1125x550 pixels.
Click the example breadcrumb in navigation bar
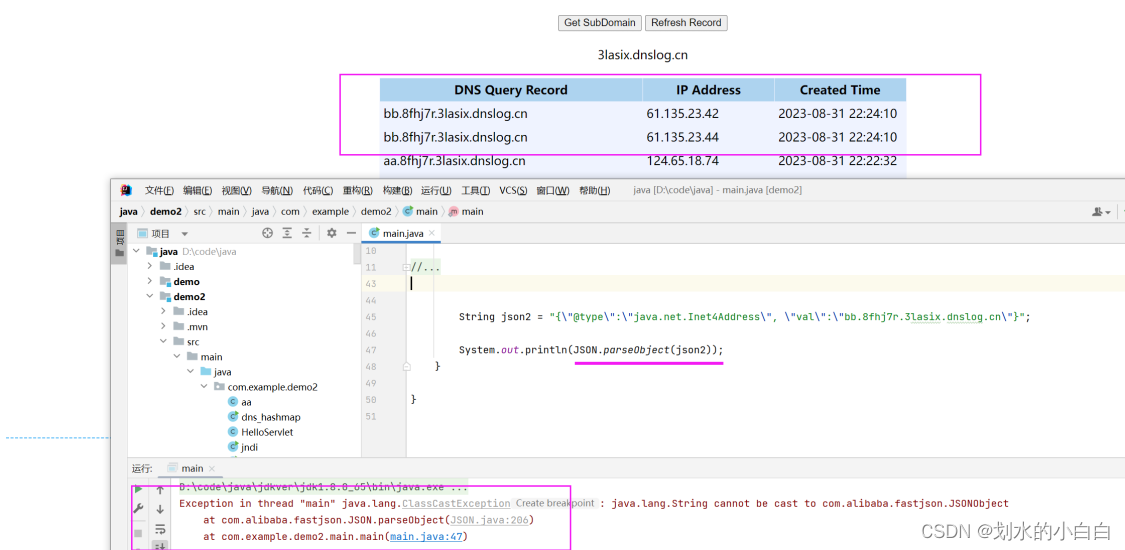(x=330, y=212)
